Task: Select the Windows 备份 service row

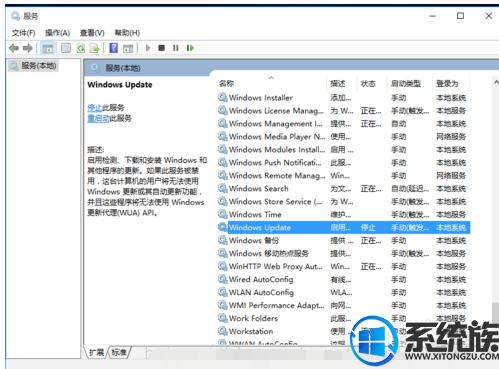Action: [343, 241]
